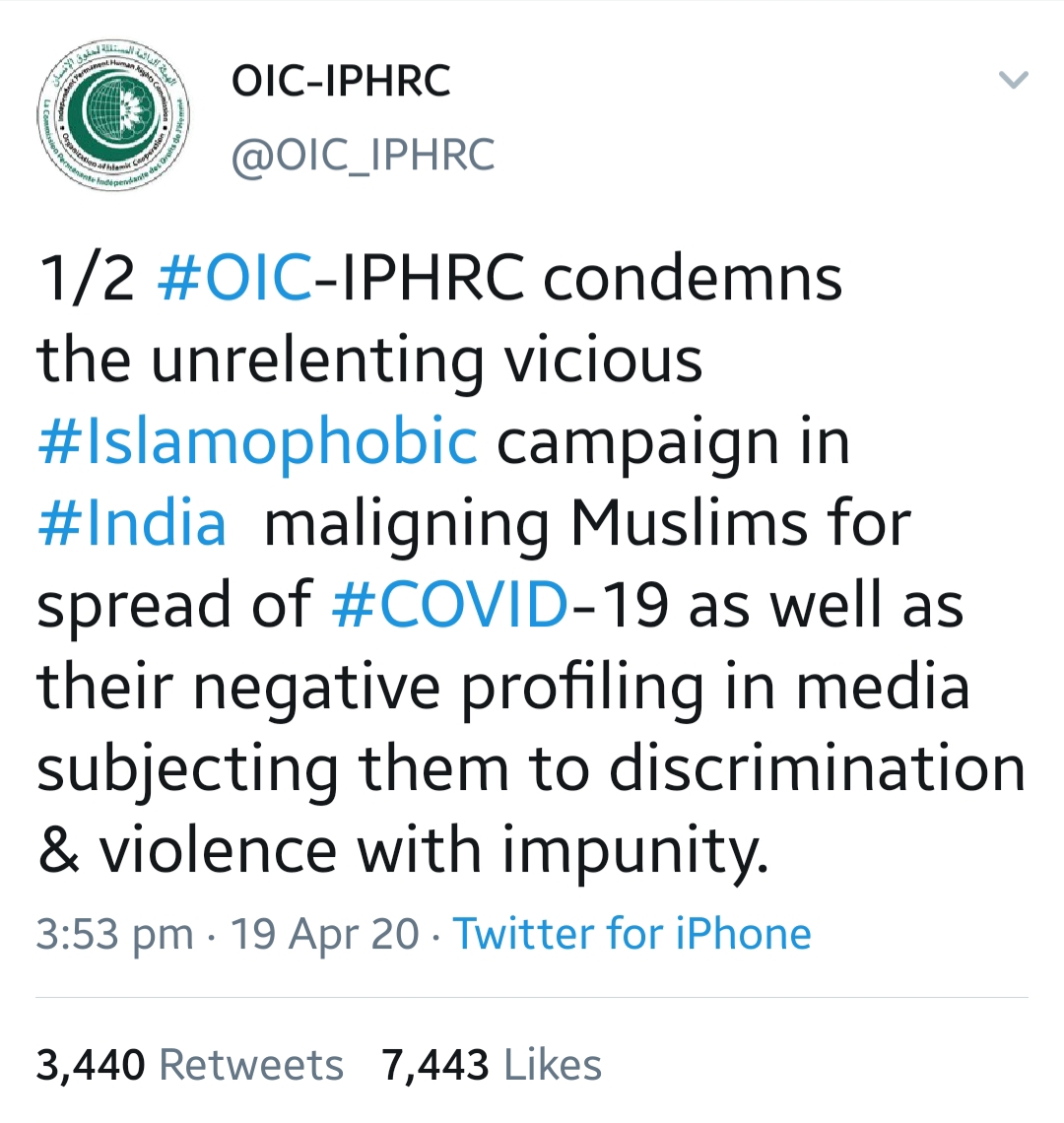This screenshot has width=1064, height=1123.
Task: Open the @OIC_IPHRC handle
Action: coord(364,155)
